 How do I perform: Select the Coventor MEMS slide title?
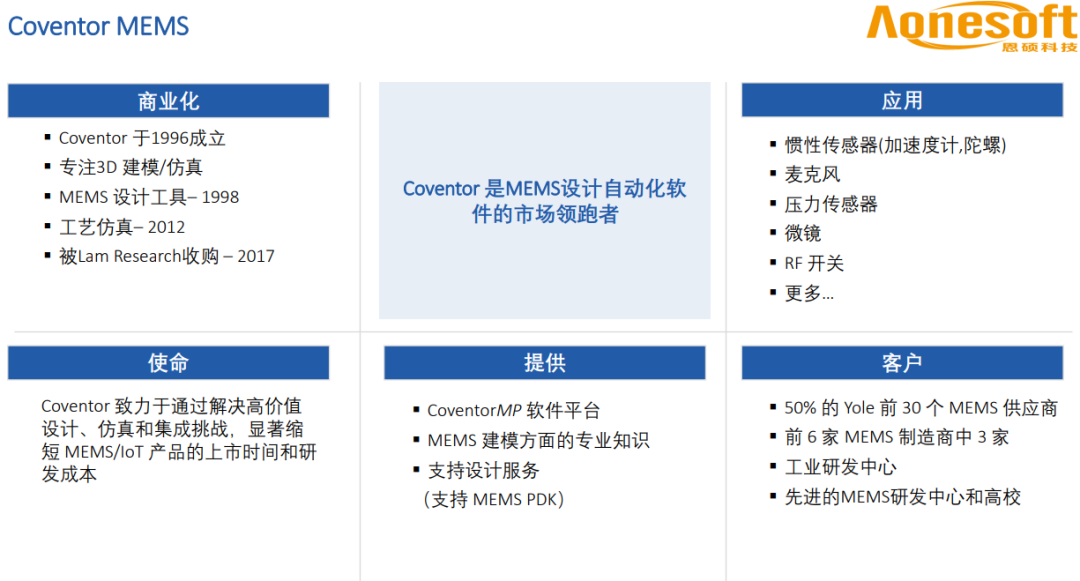click(x=98, y=26)
